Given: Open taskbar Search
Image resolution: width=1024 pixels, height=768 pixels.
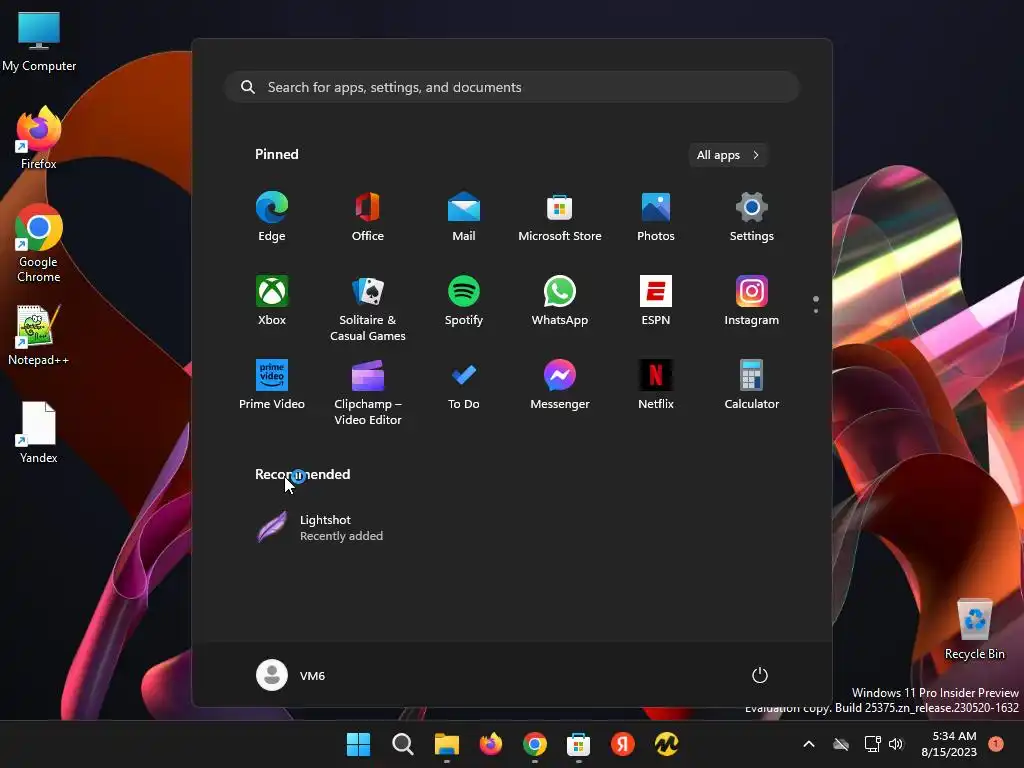Looking at the screenshot, I should tap(402, 744).
